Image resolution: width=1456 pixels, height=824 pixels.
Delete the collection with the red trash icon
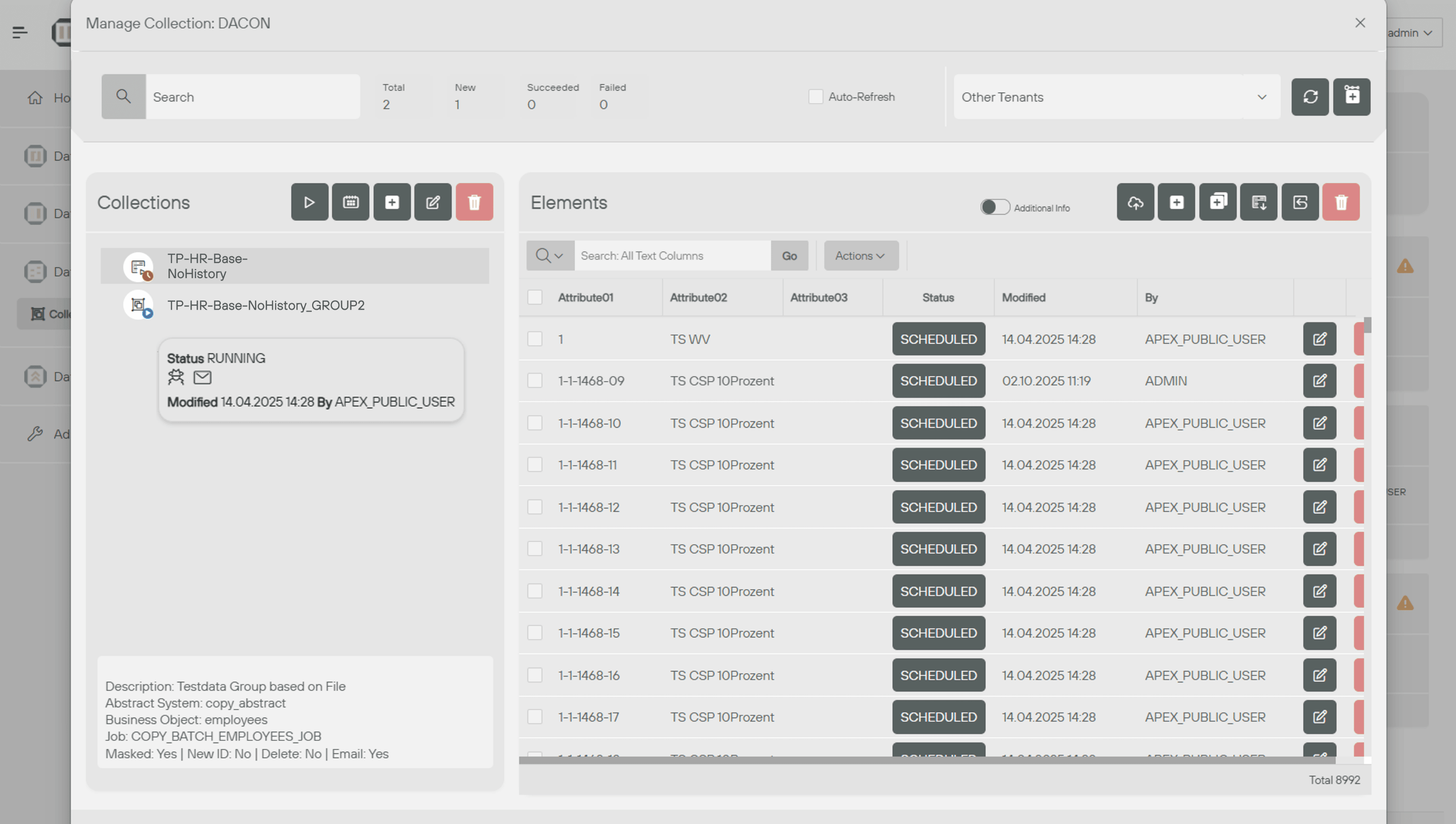(474, 202)
